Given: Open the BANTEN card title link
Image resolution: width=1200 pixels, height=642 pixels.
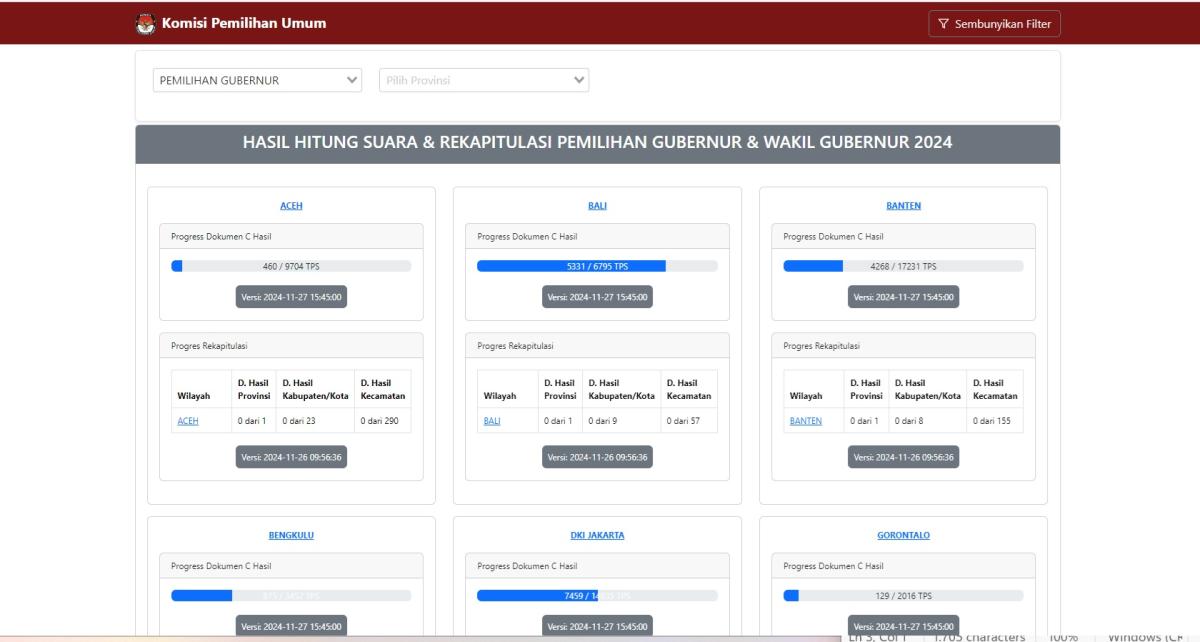Looking at the screenshot, I should tap(903, 206).
